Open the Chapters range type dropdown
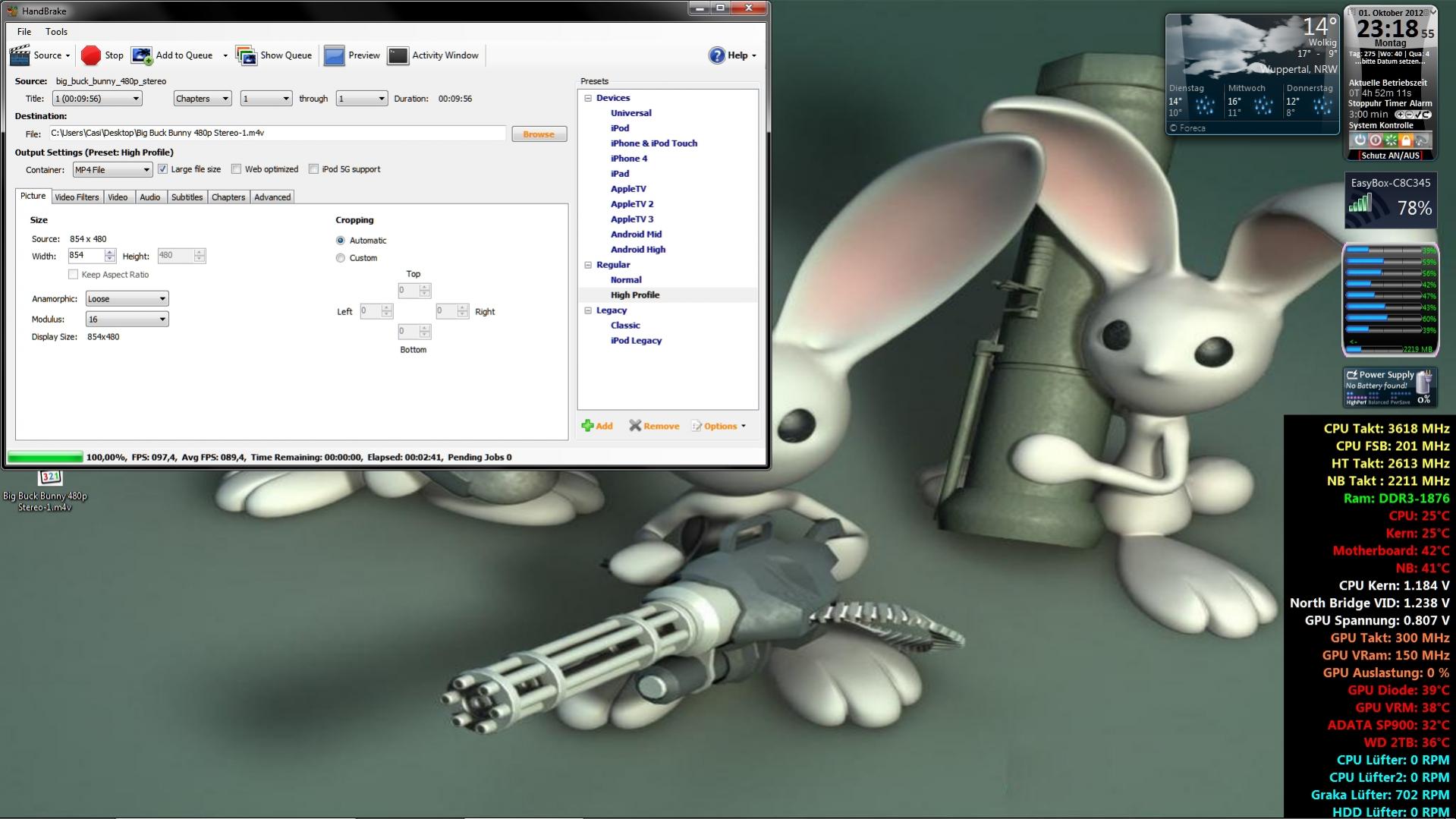The width and height of the screenshot is (1456, 819). 202,99
